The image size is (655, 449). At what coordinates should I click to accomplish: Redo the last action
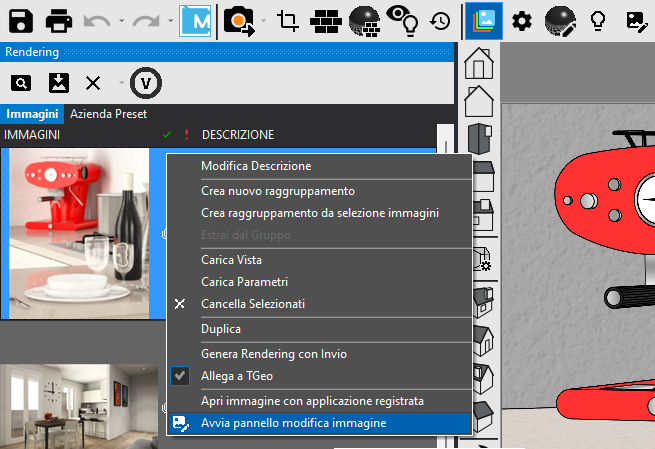coord(146,21)
